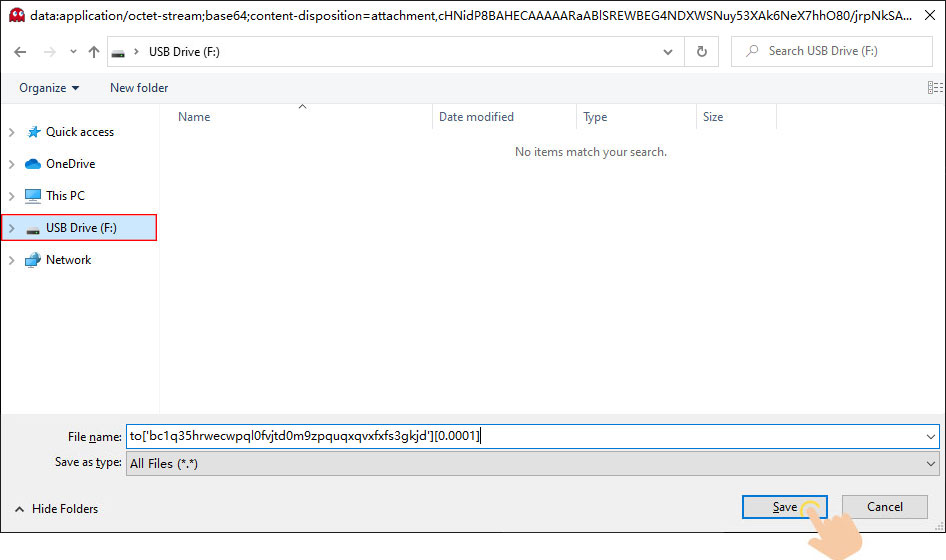Click the This PC monitor icon

coord(33,196)
